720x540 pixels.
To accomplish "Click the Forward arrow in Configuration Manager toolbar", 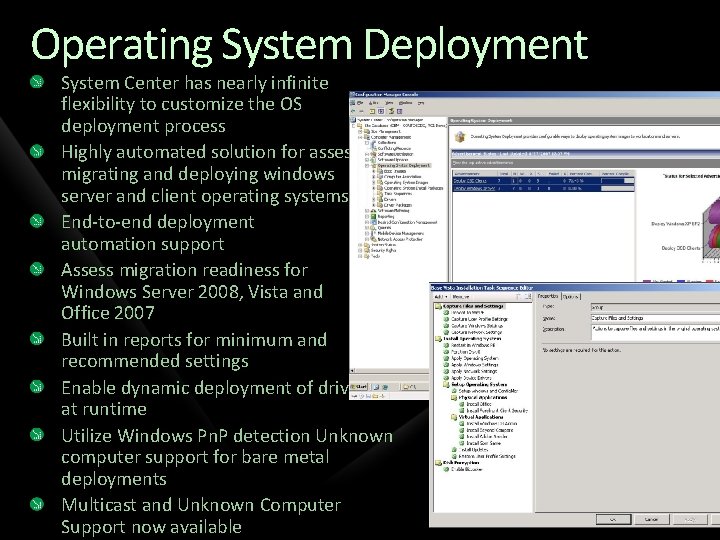I will click(x=361, y=111).
